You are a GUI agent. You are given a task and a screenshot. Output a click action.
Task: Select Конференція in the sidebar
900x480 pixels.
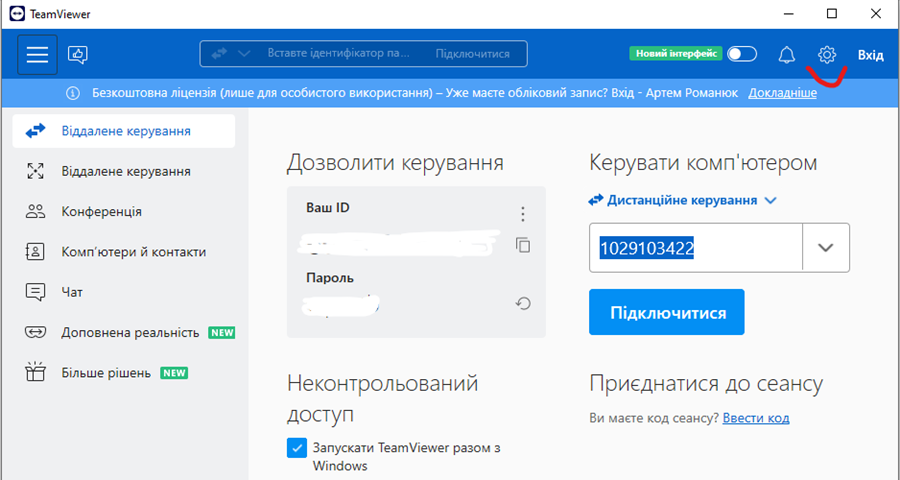[x=100, y=212]
